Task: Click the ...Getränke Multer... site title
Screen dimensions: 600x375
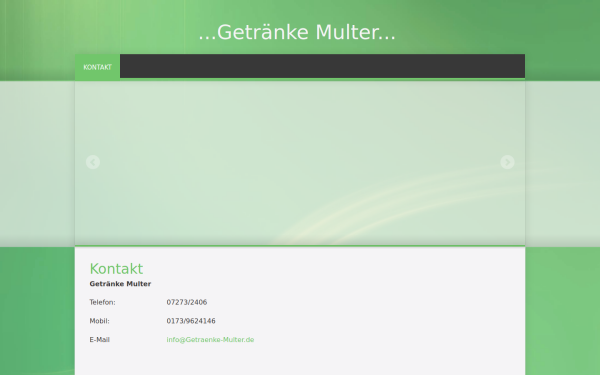Action: coord(297,32)
